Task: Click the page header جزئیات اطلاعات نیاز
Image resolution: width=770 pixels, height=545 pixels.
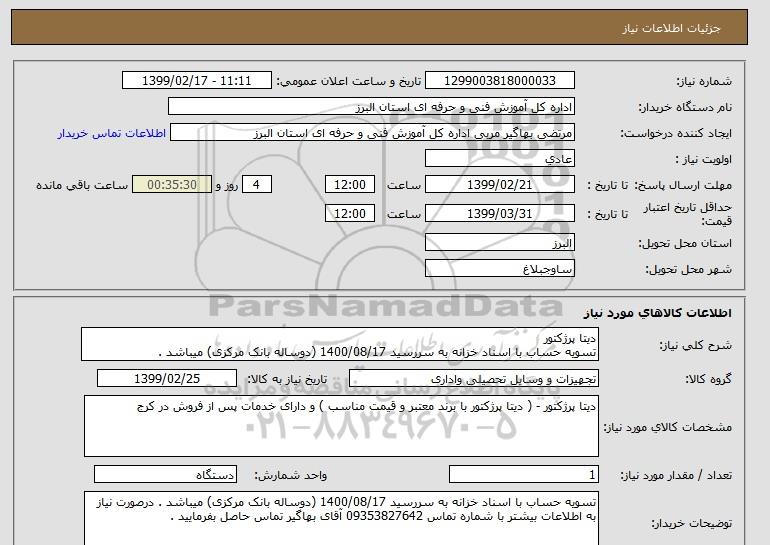Action: tap(671, 28)
